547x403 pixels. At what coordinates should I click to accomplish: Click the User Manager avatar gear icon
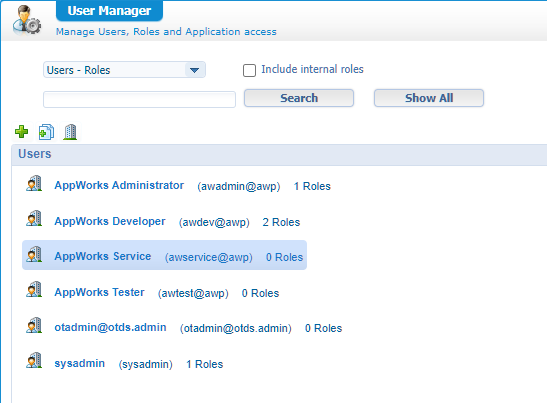click(x=27, y=20)
